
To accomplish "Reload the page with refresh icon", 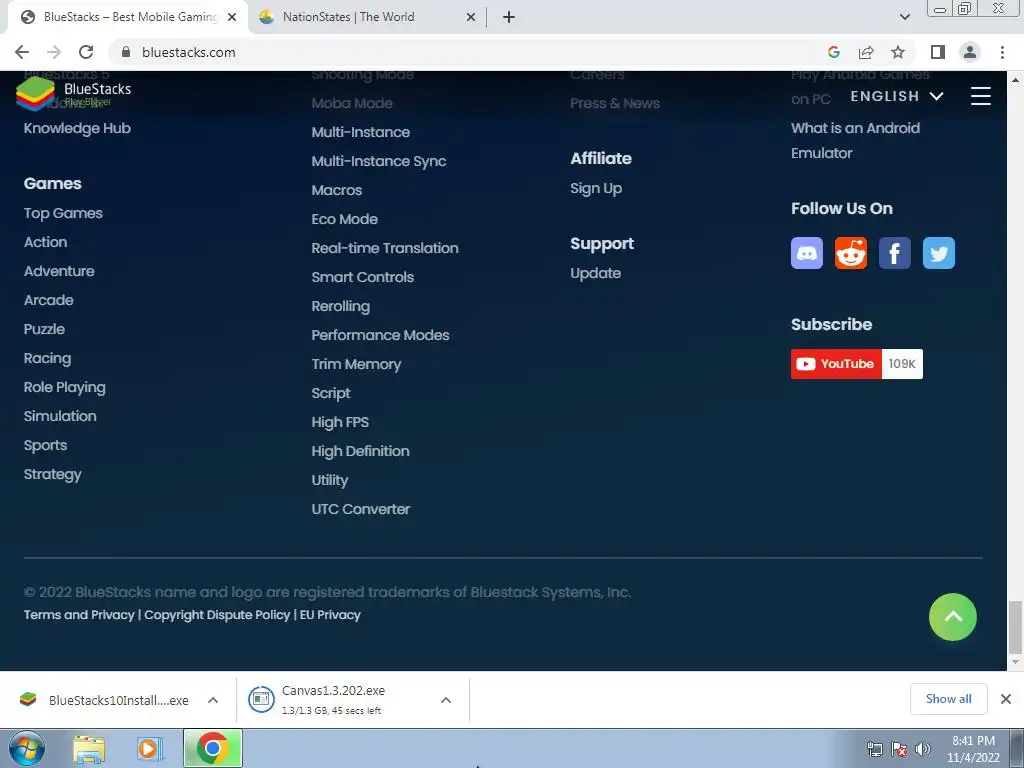I will tap(86, 52).
